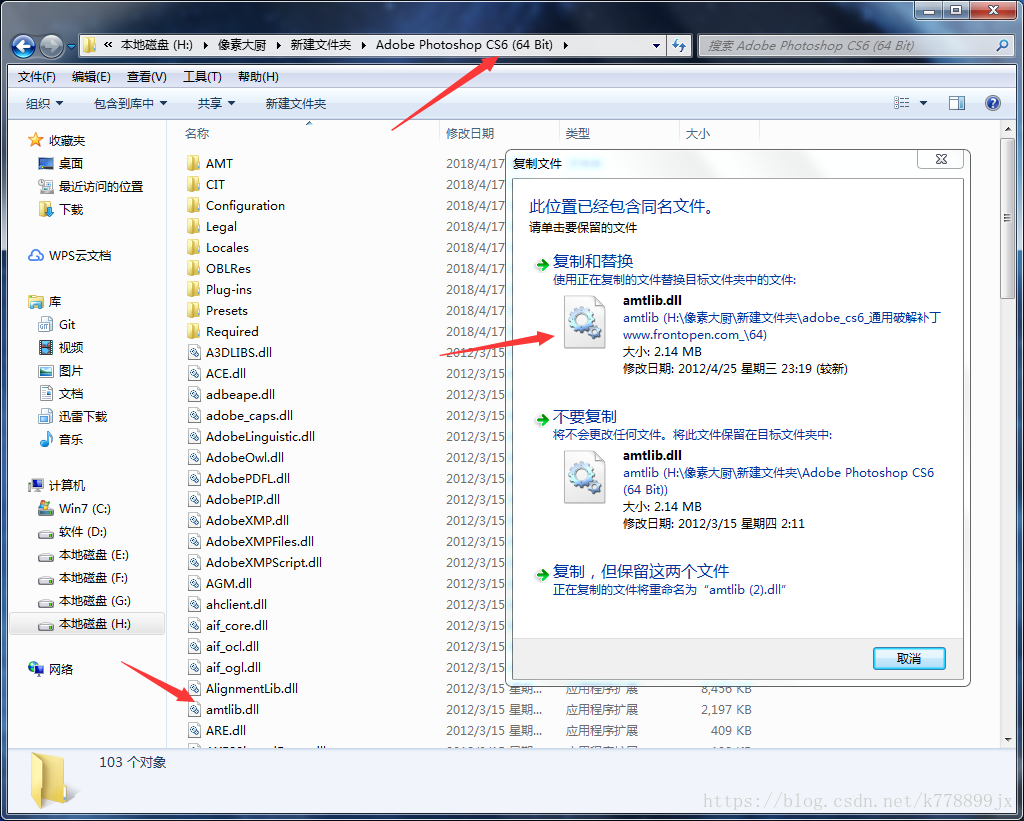Open the 图片 library
The image size is (1024, 821).
coord(61,370)
